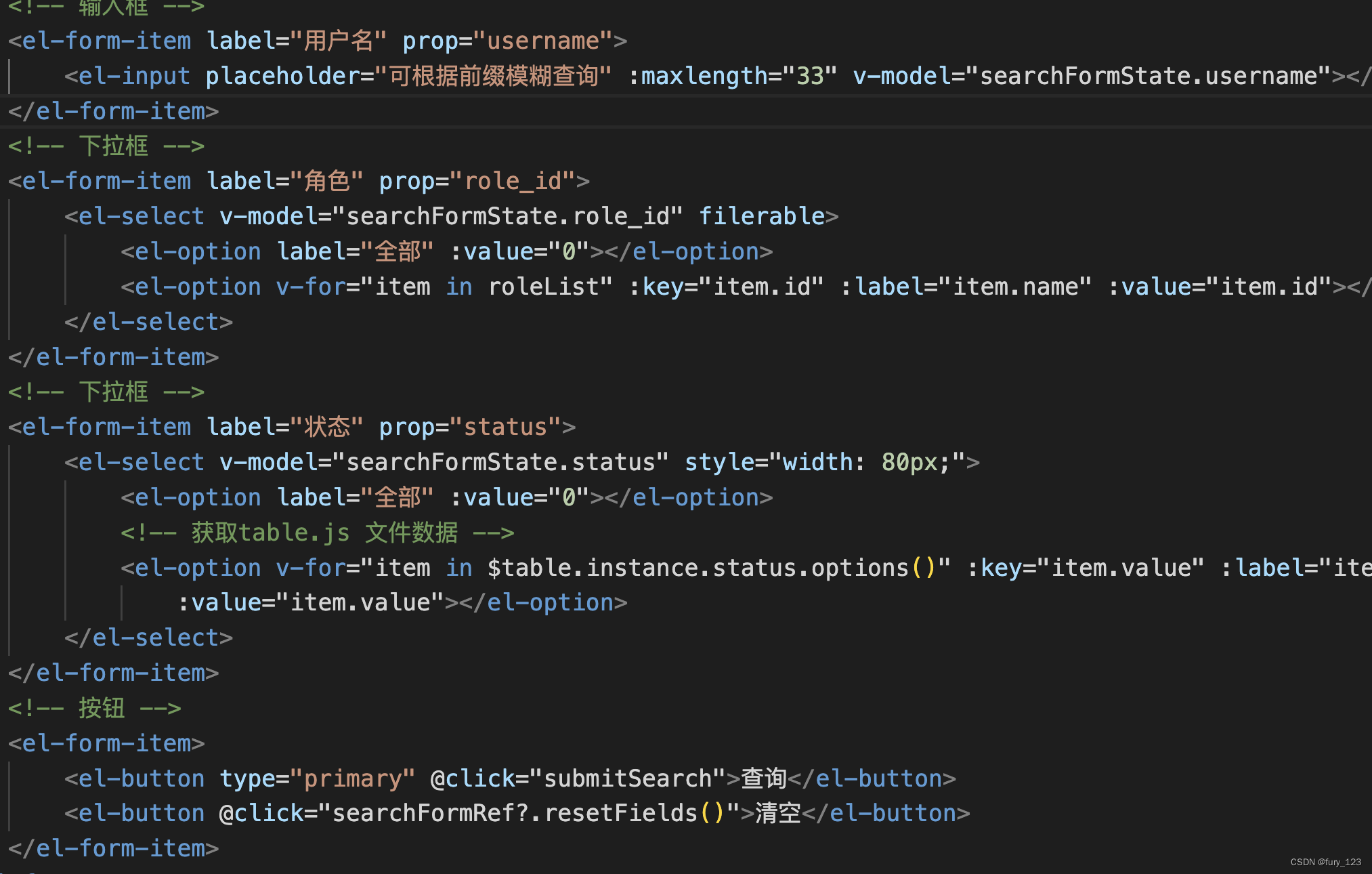The height and width of the screenshot is (874, 1372).
Task: Click the :label="item.name" attribute
Action: coord(966,287)
